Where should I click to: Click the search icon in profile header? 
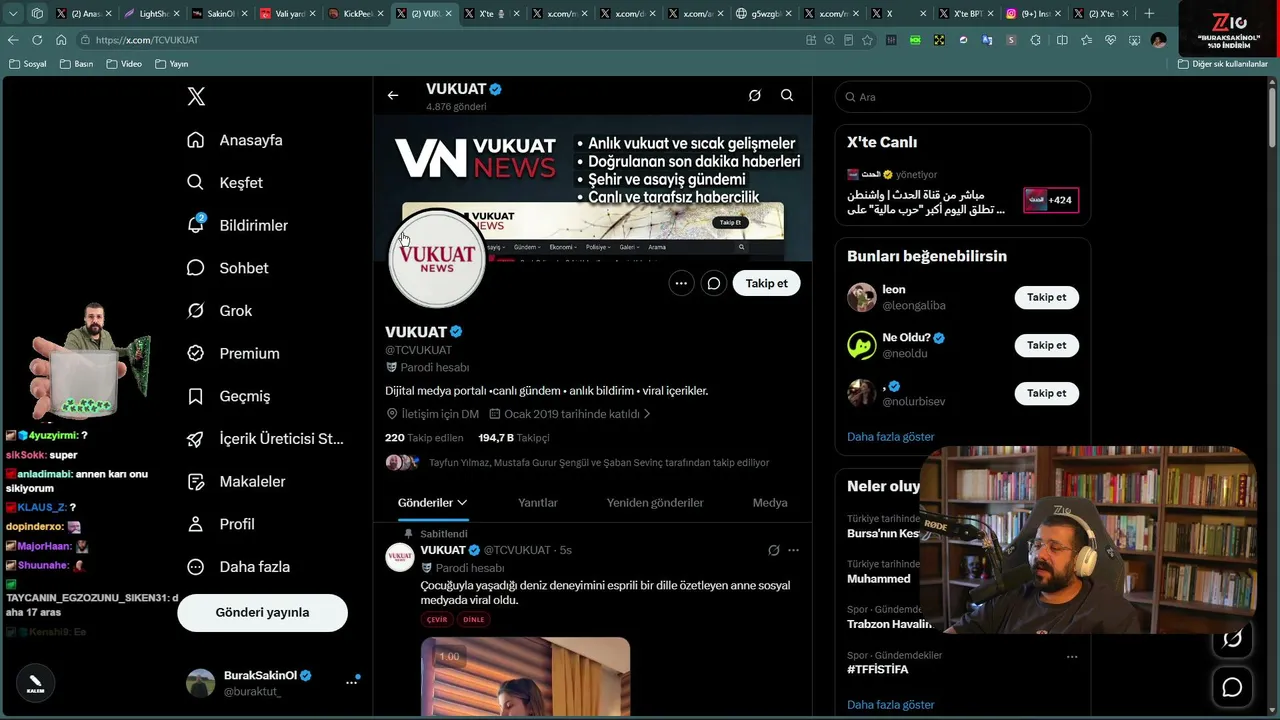[787, 96]
